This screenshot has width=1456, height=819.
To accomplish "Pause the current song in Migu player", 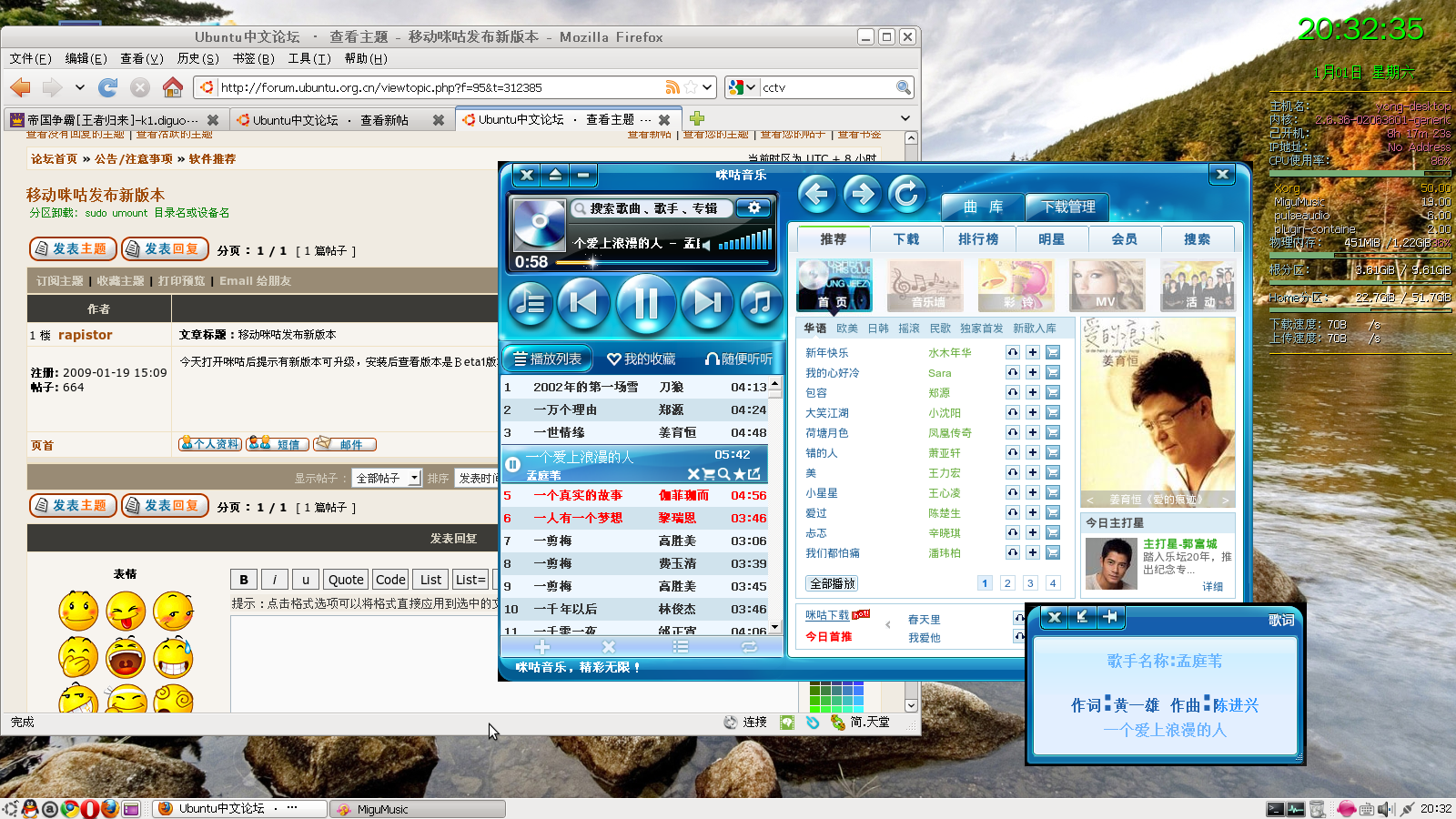I will click(x=645, y=303).
